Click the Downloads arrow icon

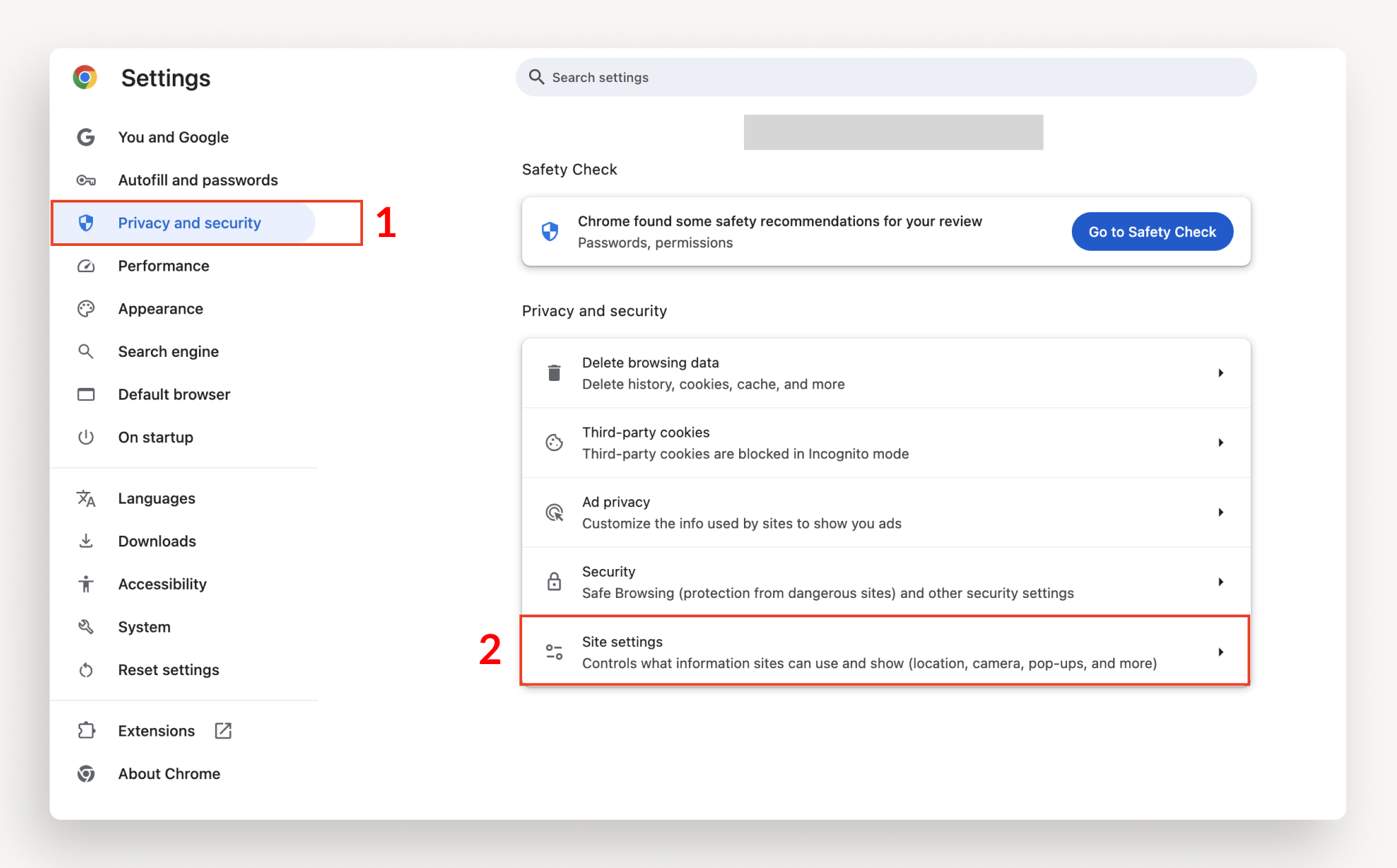86,541
